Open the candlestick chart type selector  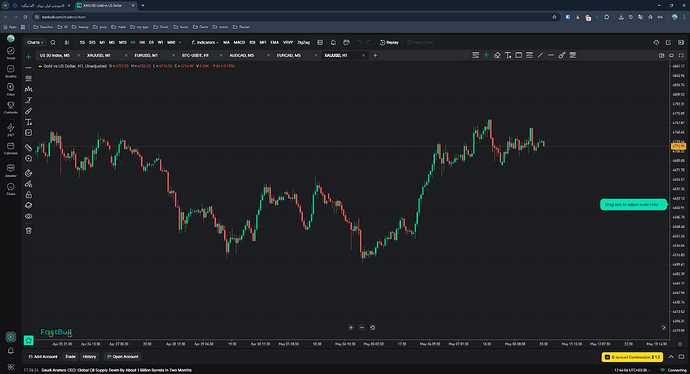[67, 43]
